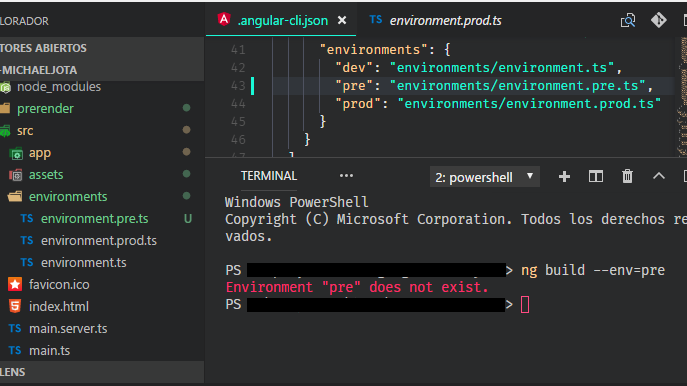This screenshot has width=687, height=386.
Task: Click the "environments/environment.ts" string on line 42
Action: pyautogui.click(x=502, y=67)
